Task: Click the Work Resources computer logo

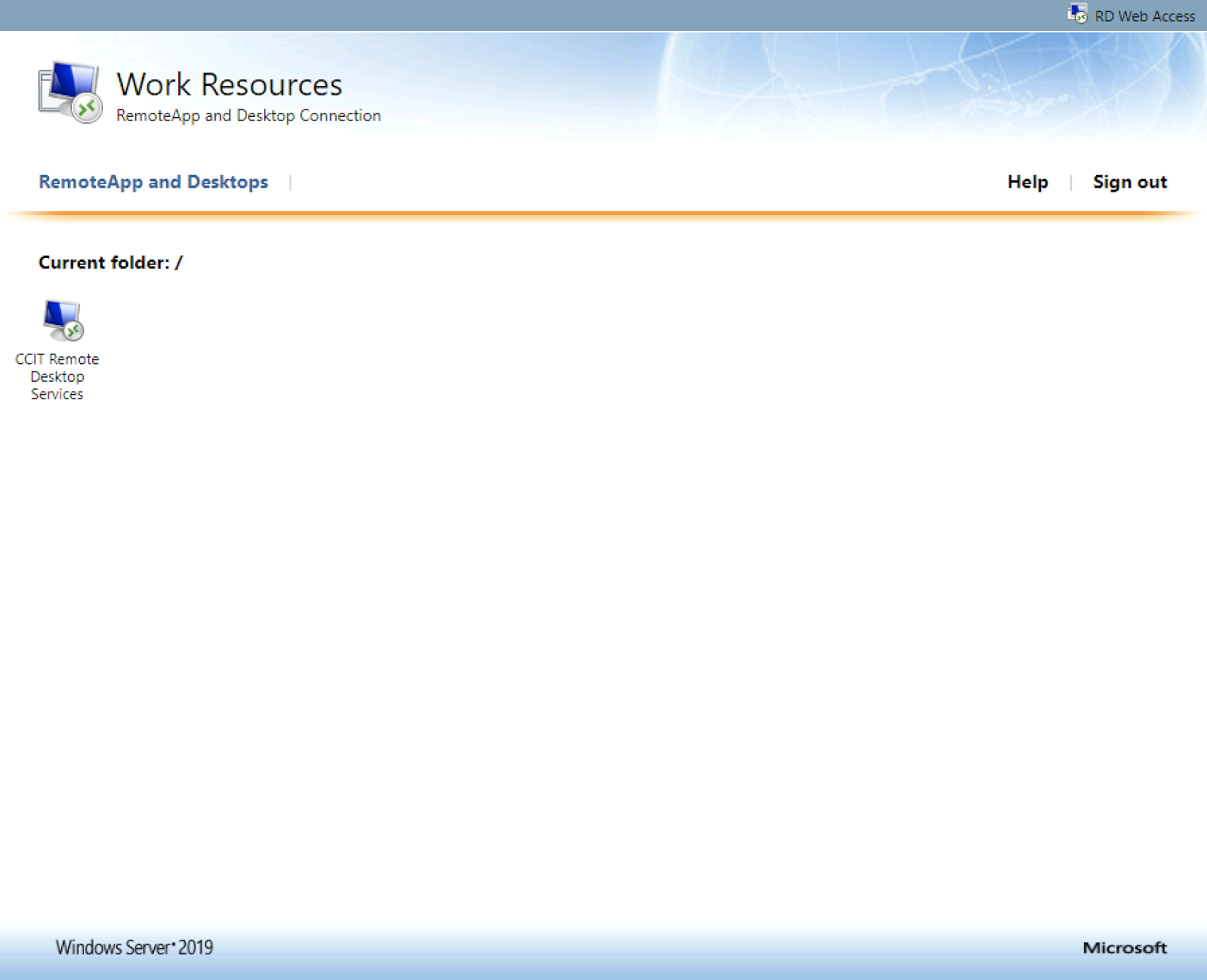Action: 70,92
